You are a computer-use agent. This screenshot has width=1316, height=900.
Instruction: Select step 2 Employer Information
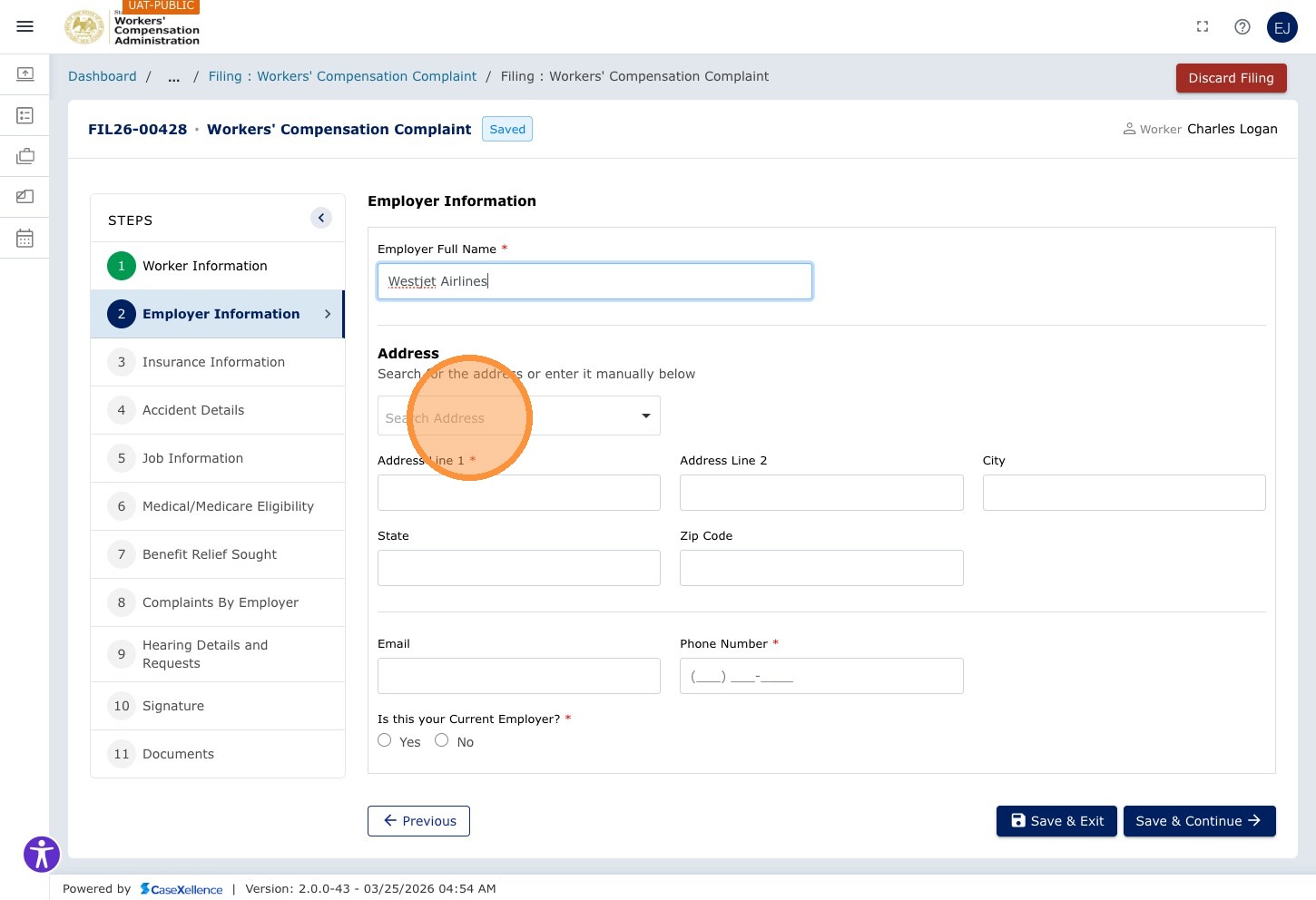click(218, 314)
